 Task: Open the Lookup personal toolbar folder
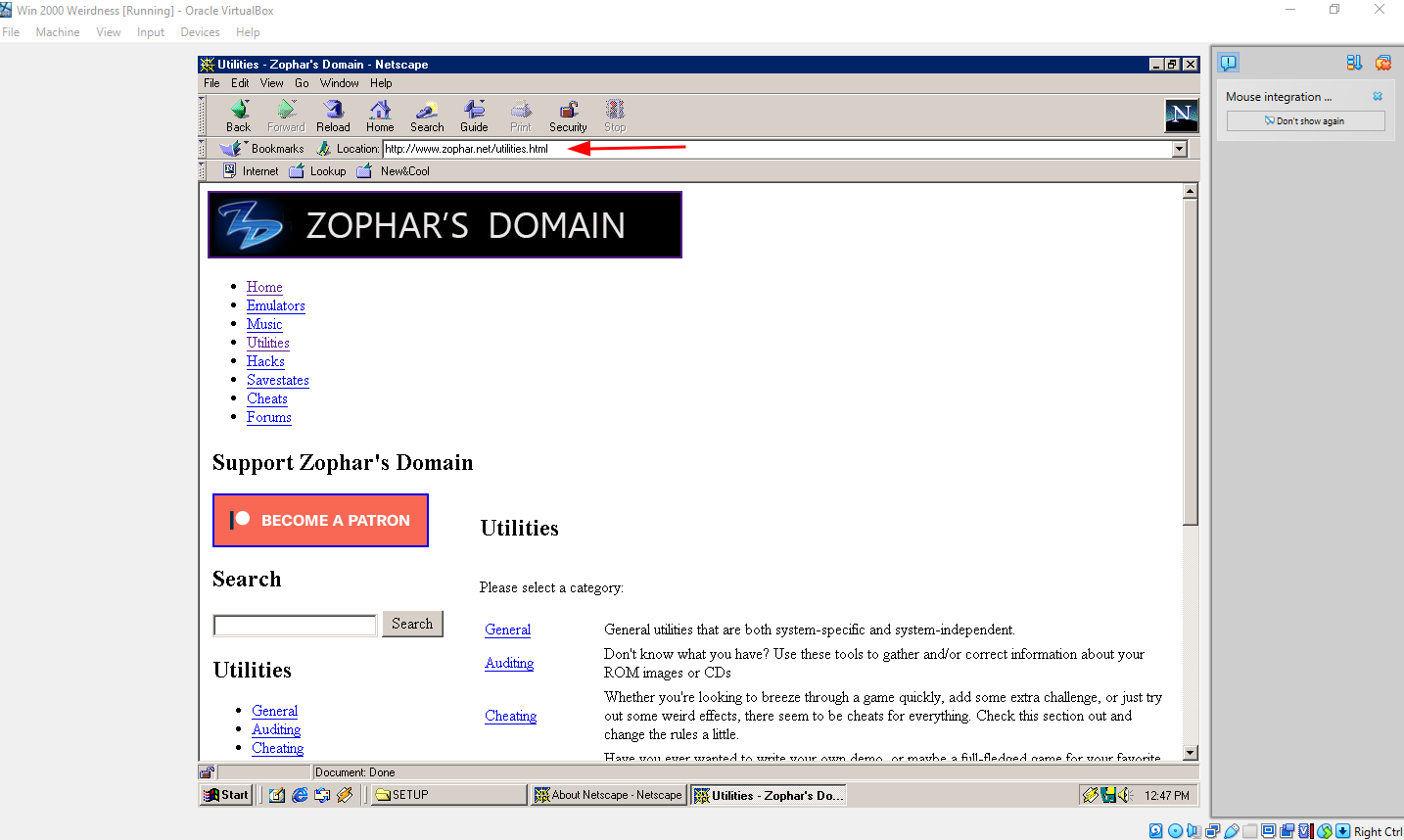click(x=317, y=170)
